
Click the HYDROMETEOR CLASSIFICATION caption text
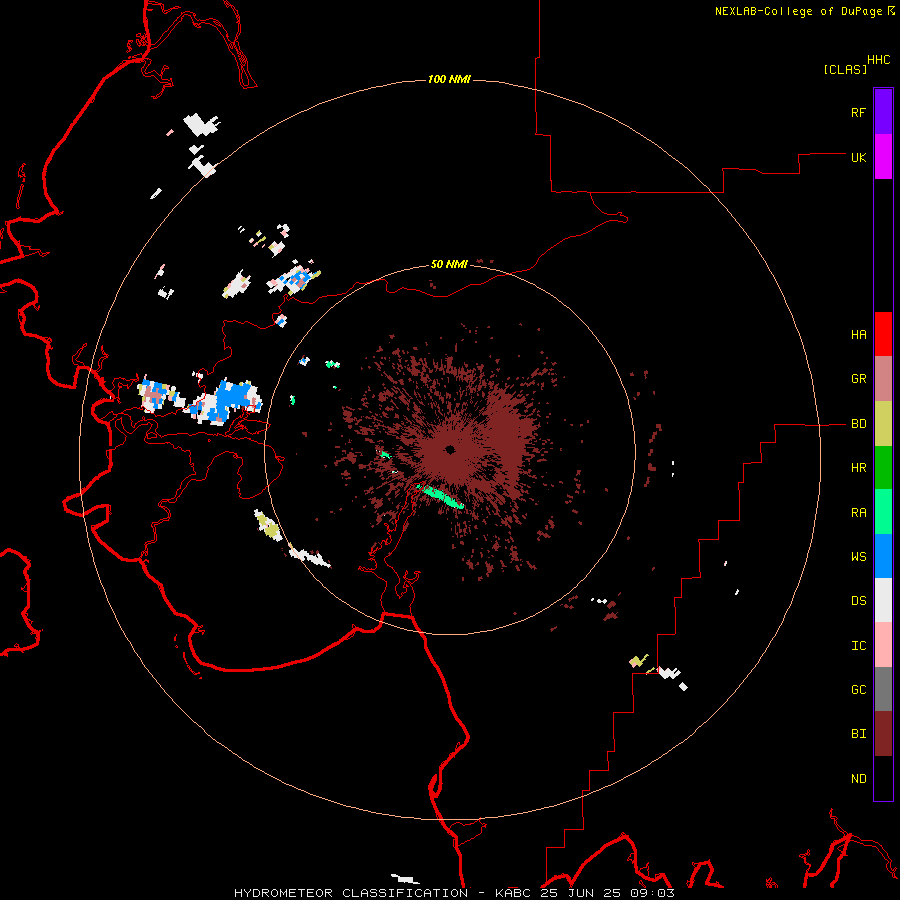pyautogui.click(x=351, y=893)
